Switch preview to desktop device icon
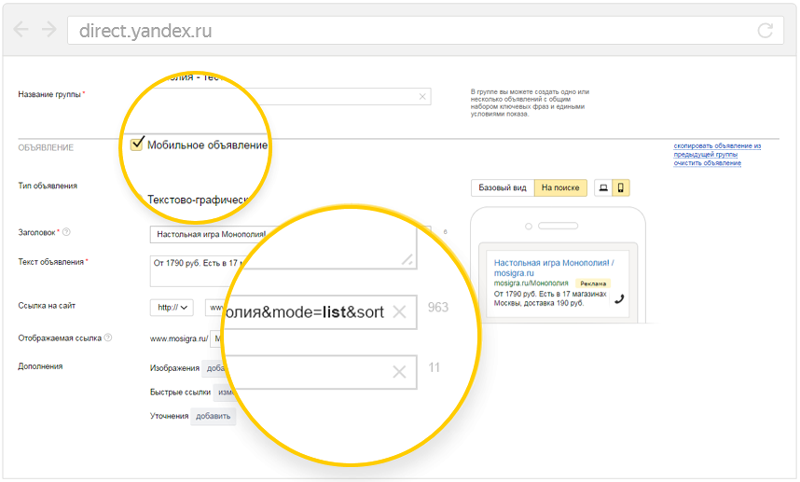800x482 pixels. (603, 188)
